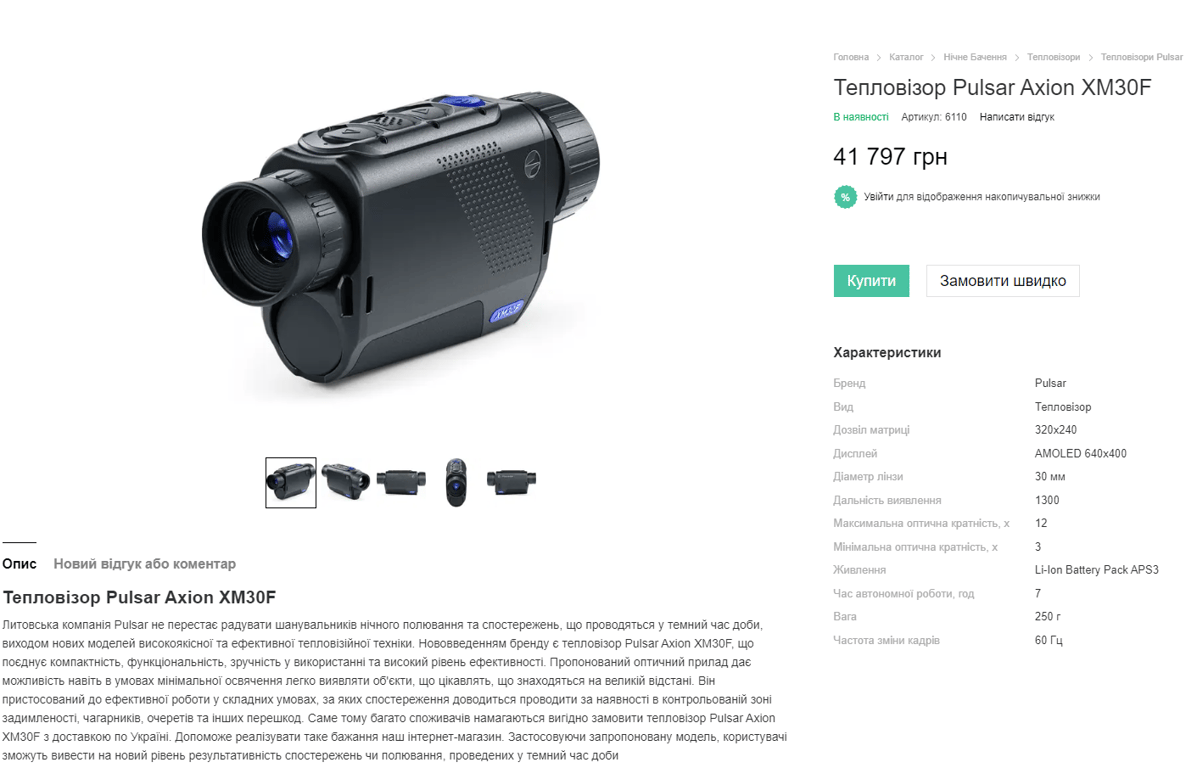Viewport: 1197px width, 768px height.
Task: Click the login link for cumulative discount
Action: pyautogui.click(x=982, y=197)
